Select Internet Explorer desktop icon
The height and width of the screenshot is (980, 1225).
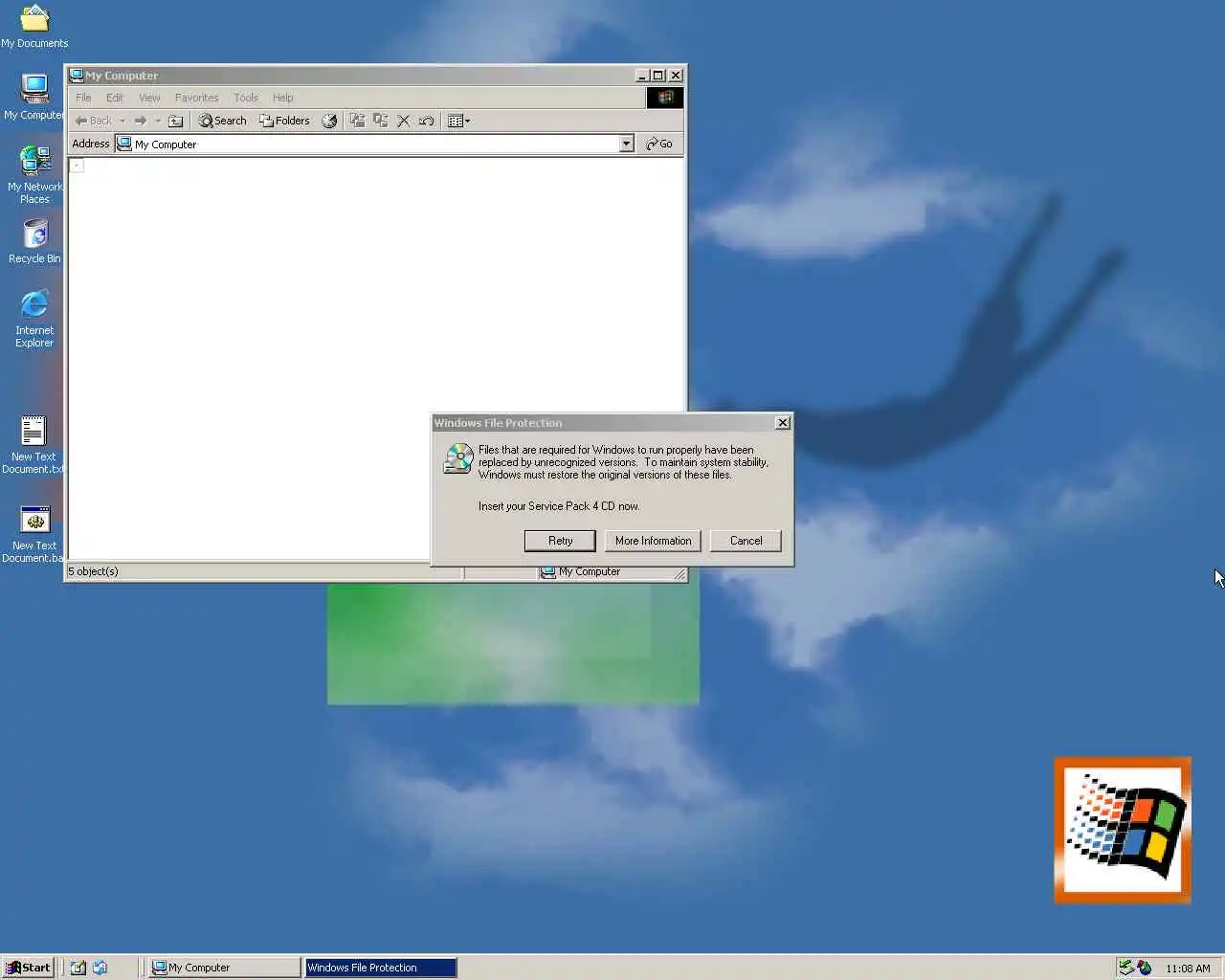tap(34, 319)
